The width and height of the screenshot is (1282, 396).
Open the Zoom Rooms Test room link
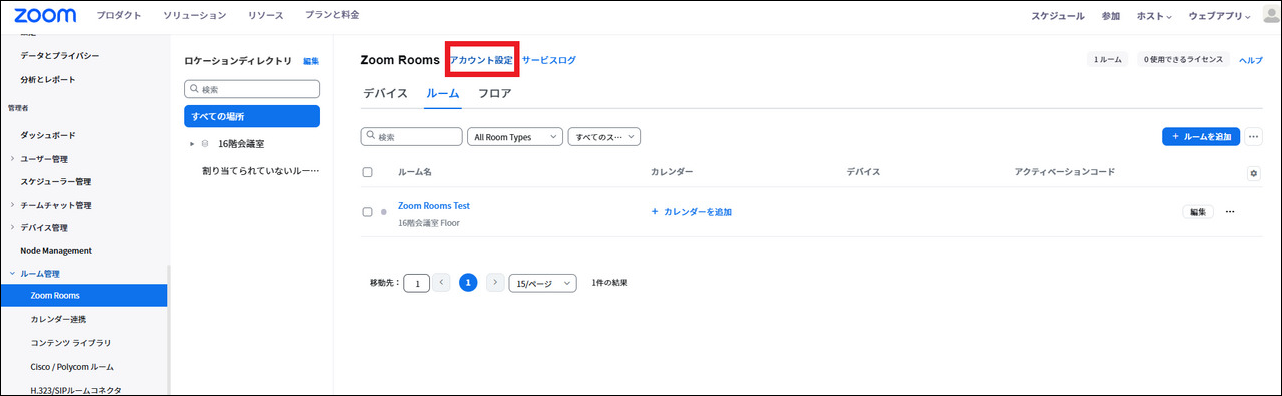point(434,206)
